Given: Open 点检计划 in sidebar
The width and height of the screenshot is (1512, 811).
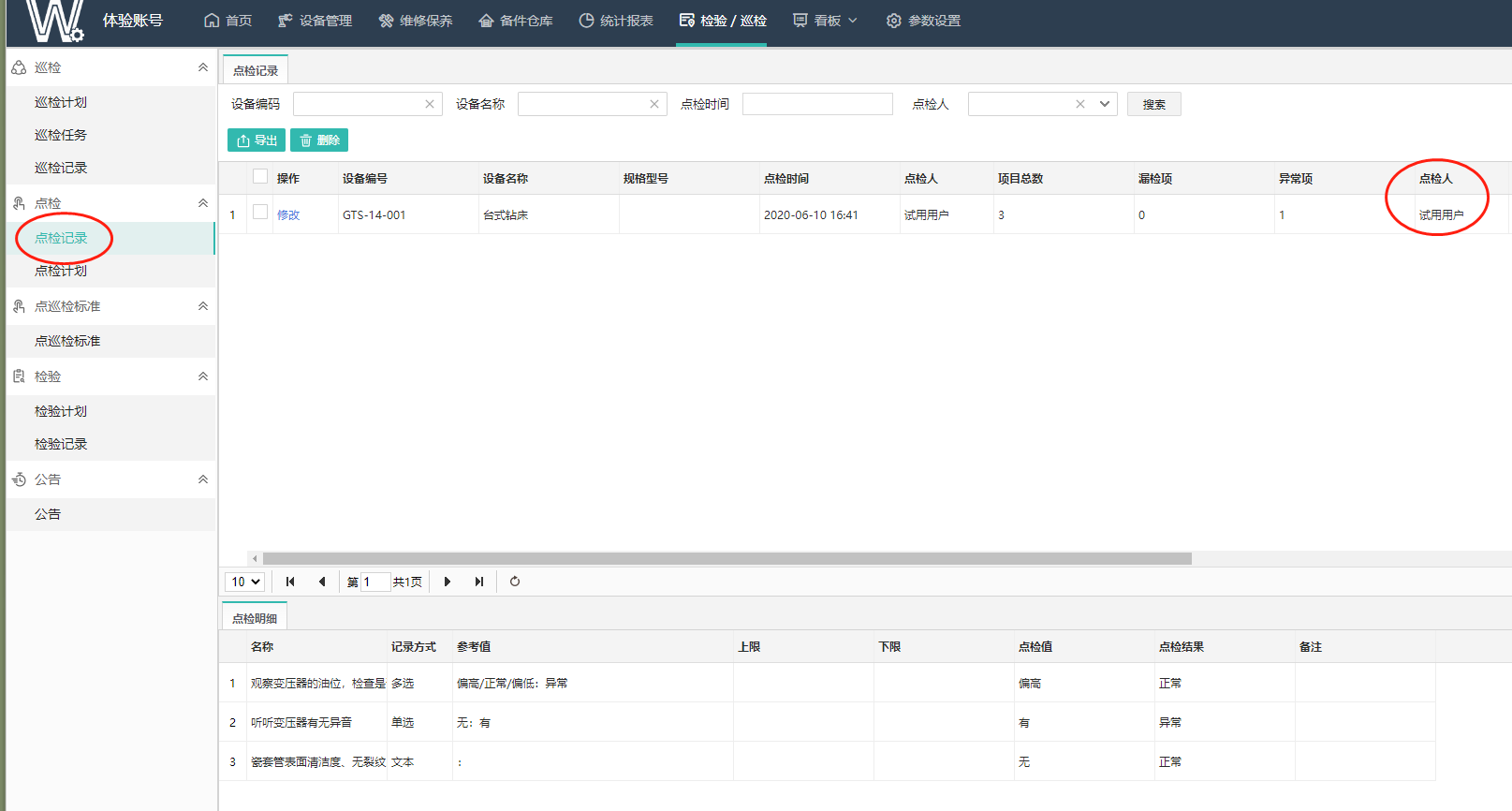Looking at the screenshot, I should pyautogui.click(x=61, y=271).
